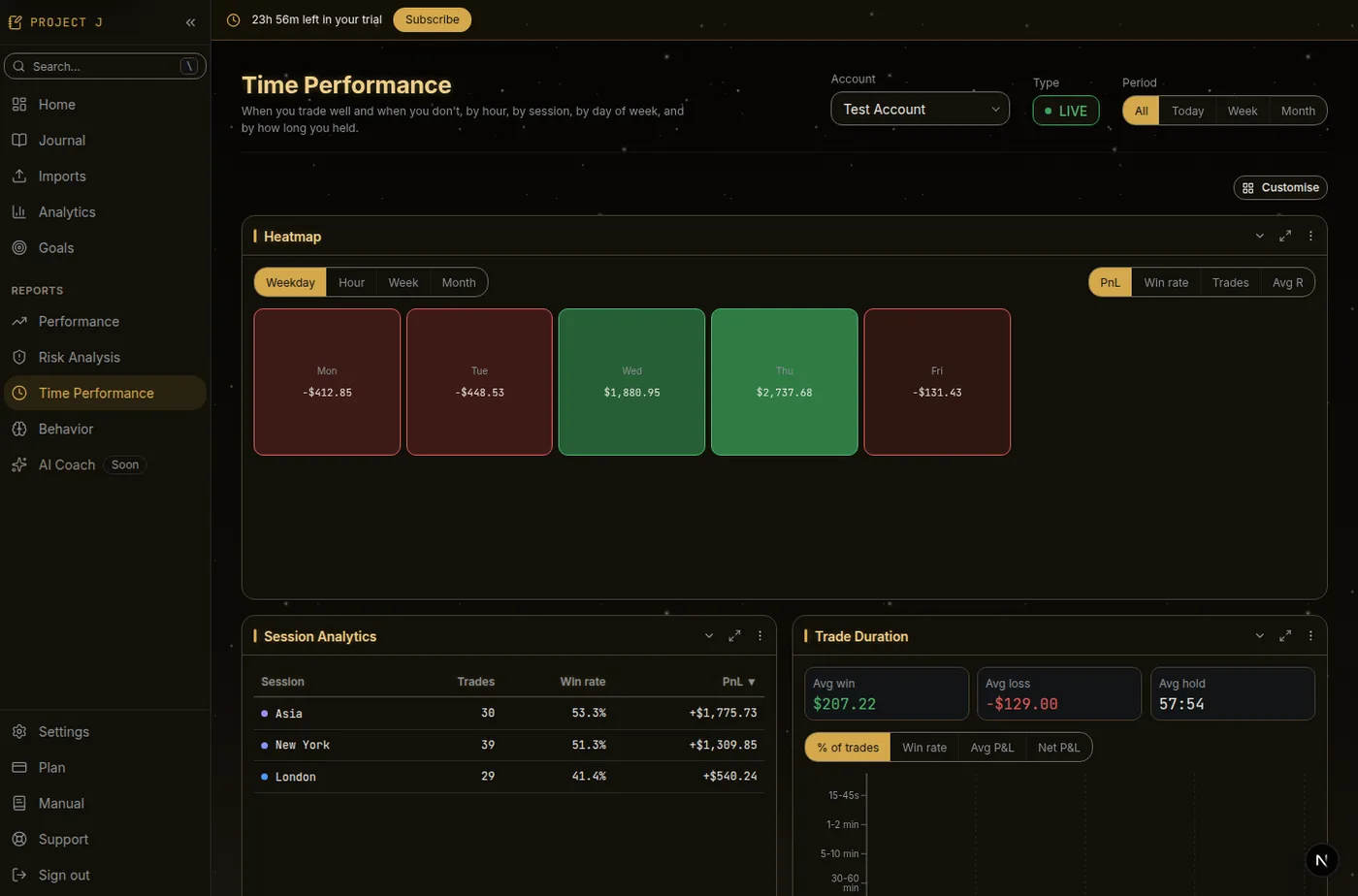Click the Journal book icon

19,140
